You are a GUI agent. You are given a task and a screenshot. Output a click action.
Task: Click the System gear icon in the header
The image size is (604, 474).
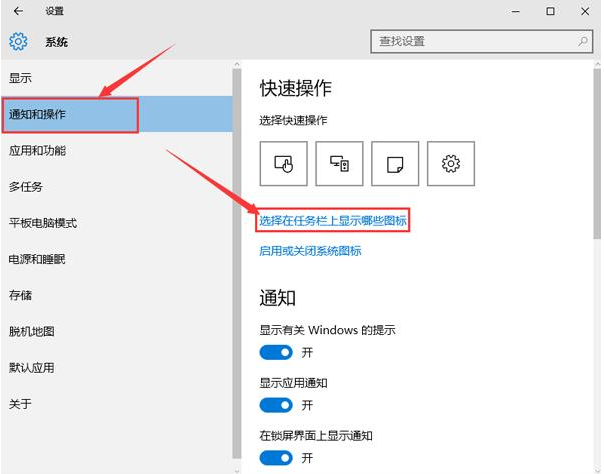point(18,42)
